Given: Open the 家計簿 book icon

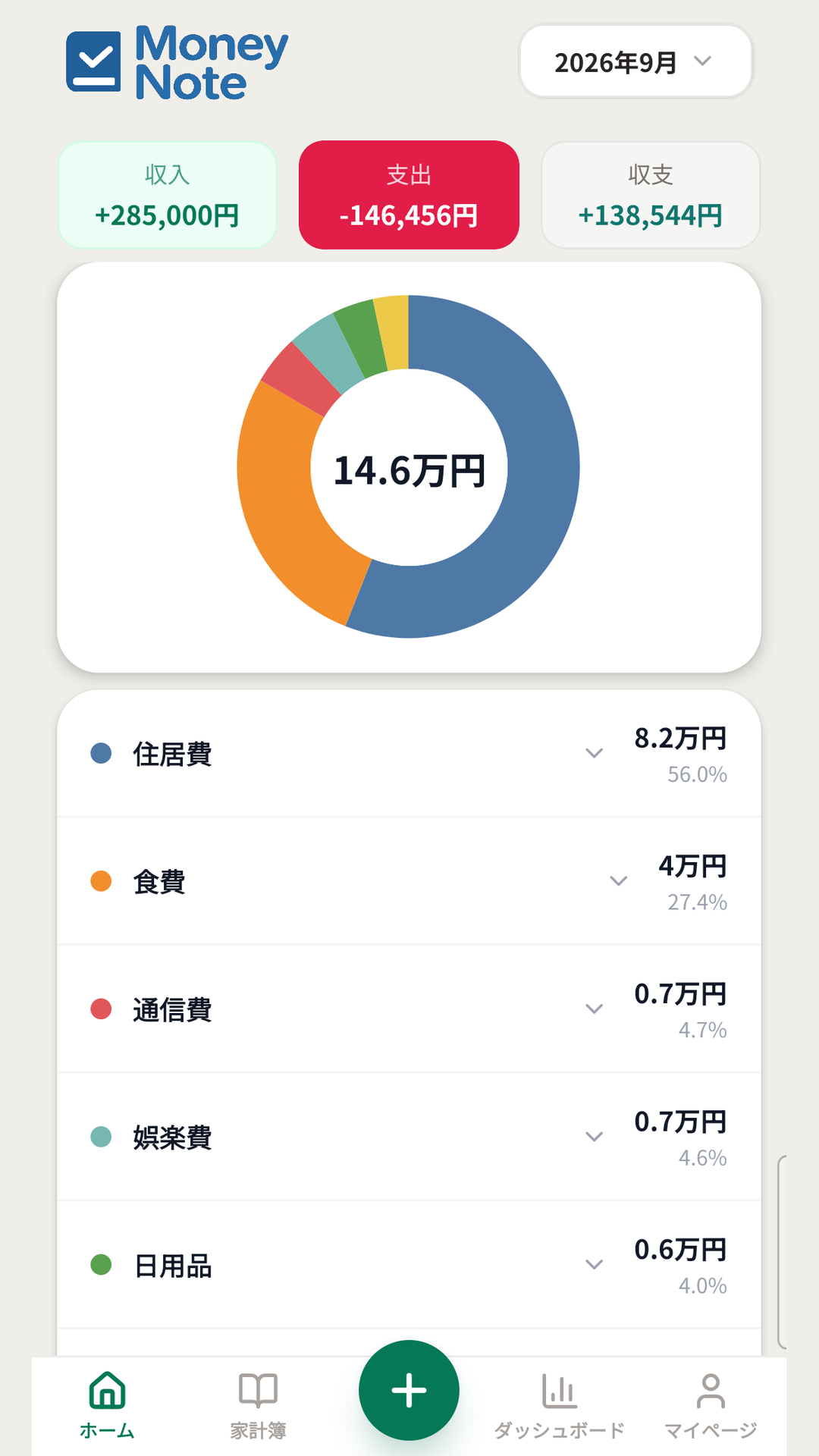Looking at the screenshot, I should click(x=258, y=1390).
